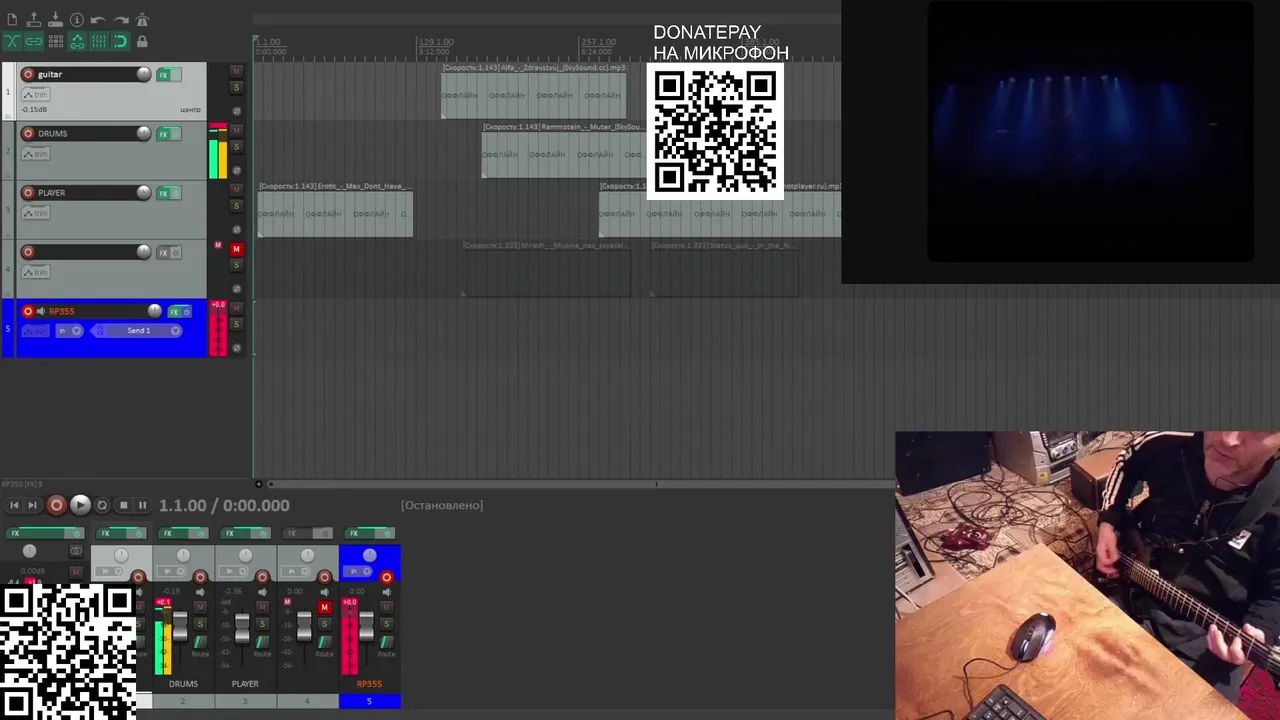Toggle FX bypass on RP355 track panel
The height and width of the screenshot is (720, 1280).
(x=186, y=312)
